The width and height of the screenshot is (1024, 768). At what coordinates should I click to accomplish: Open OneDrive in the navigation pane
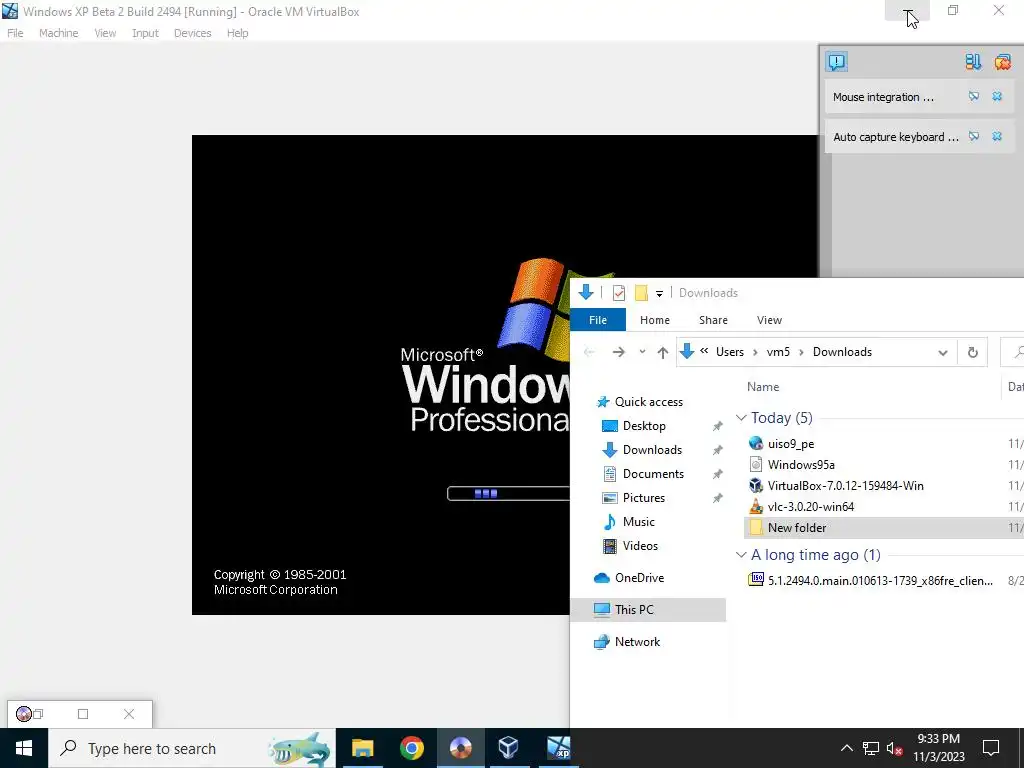639,578
